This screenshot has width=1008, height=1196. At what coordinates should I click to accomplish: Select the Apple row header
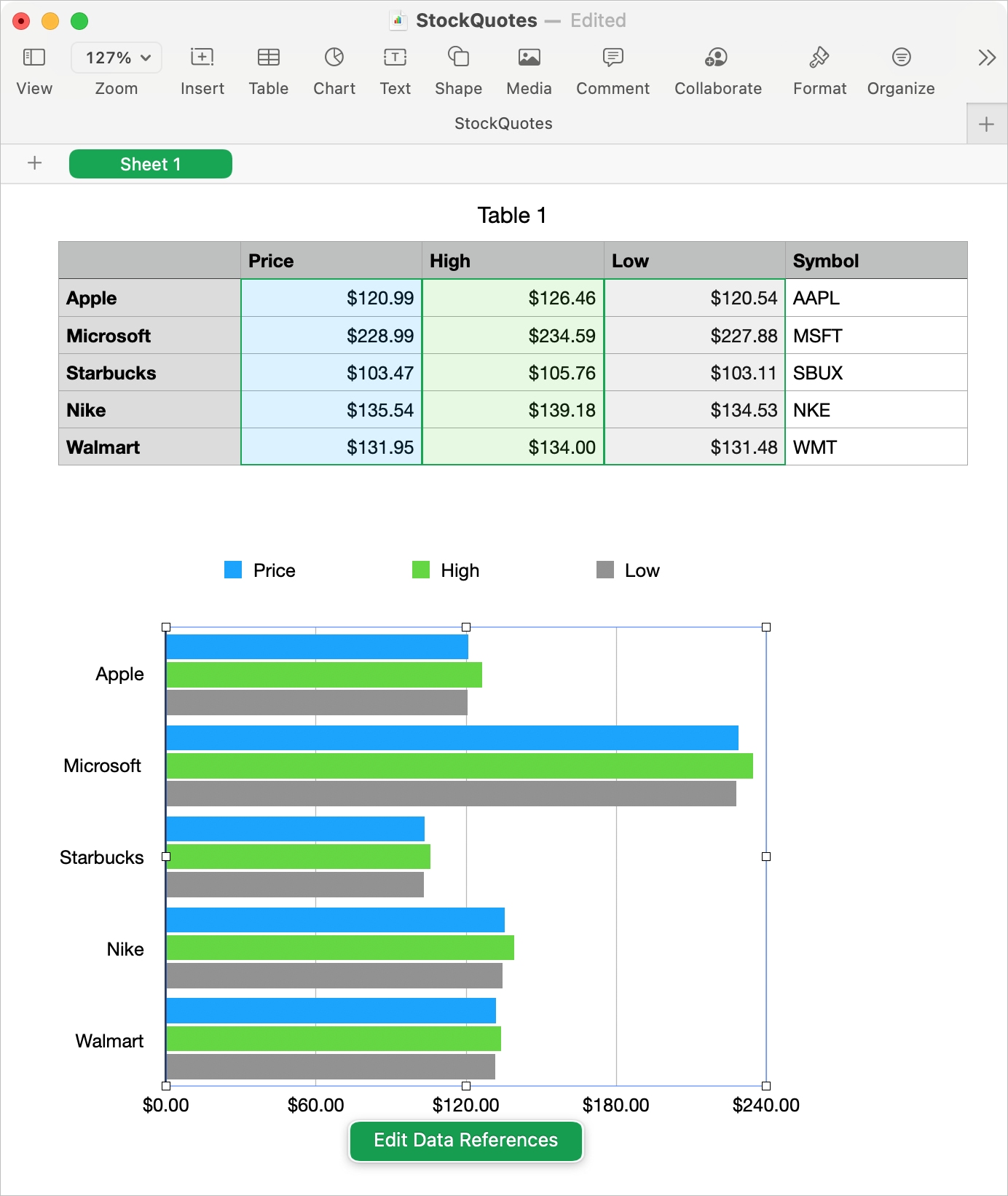tap(150, 298)
